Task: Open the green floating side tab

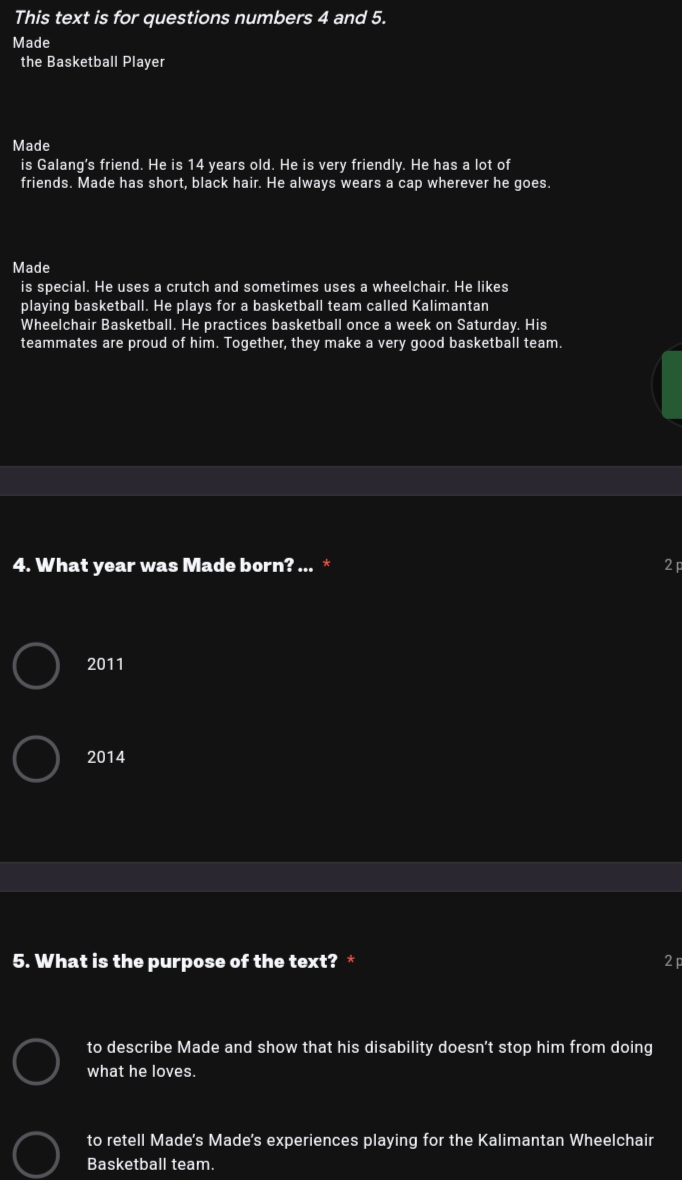Action: pos(671,385)
